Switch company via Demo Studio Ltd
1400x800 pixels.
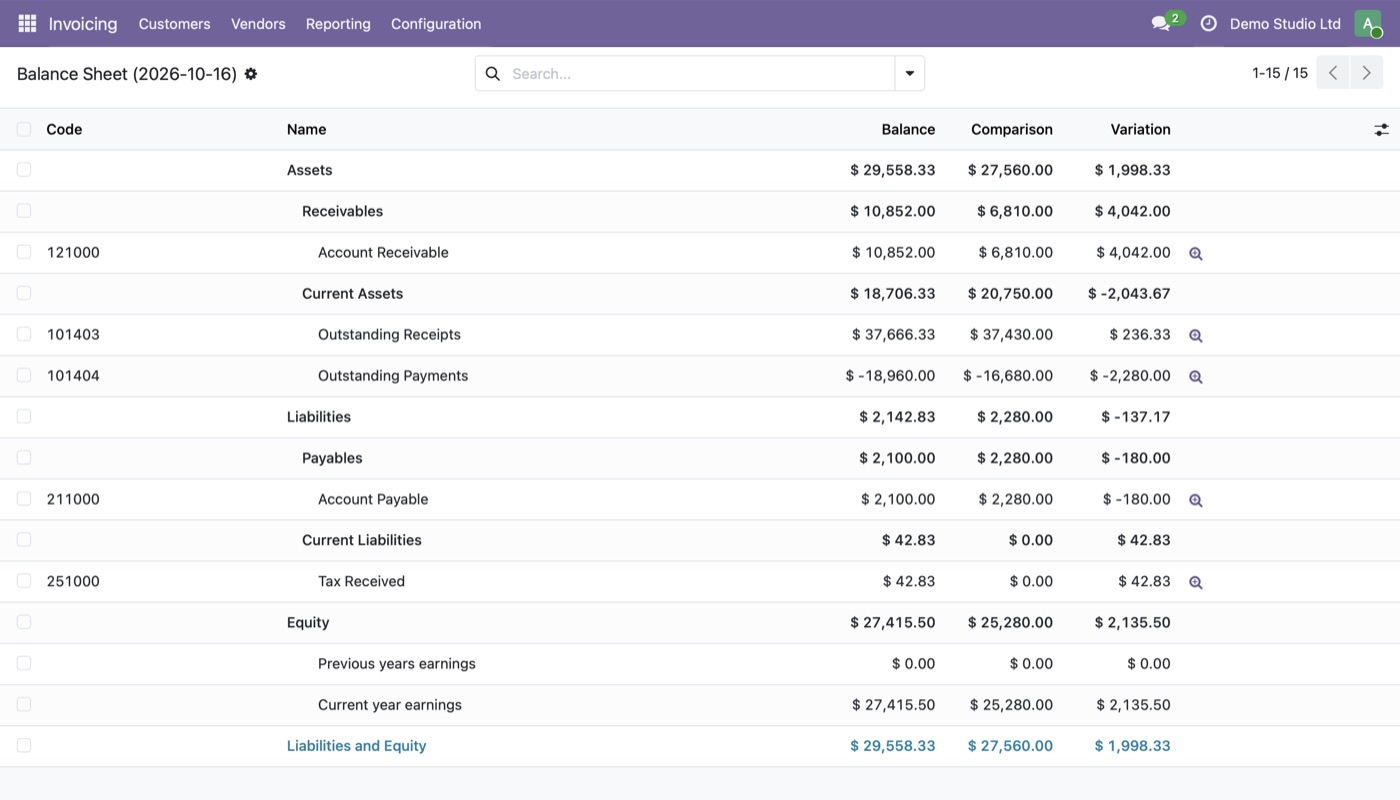tap(1285, 23)
